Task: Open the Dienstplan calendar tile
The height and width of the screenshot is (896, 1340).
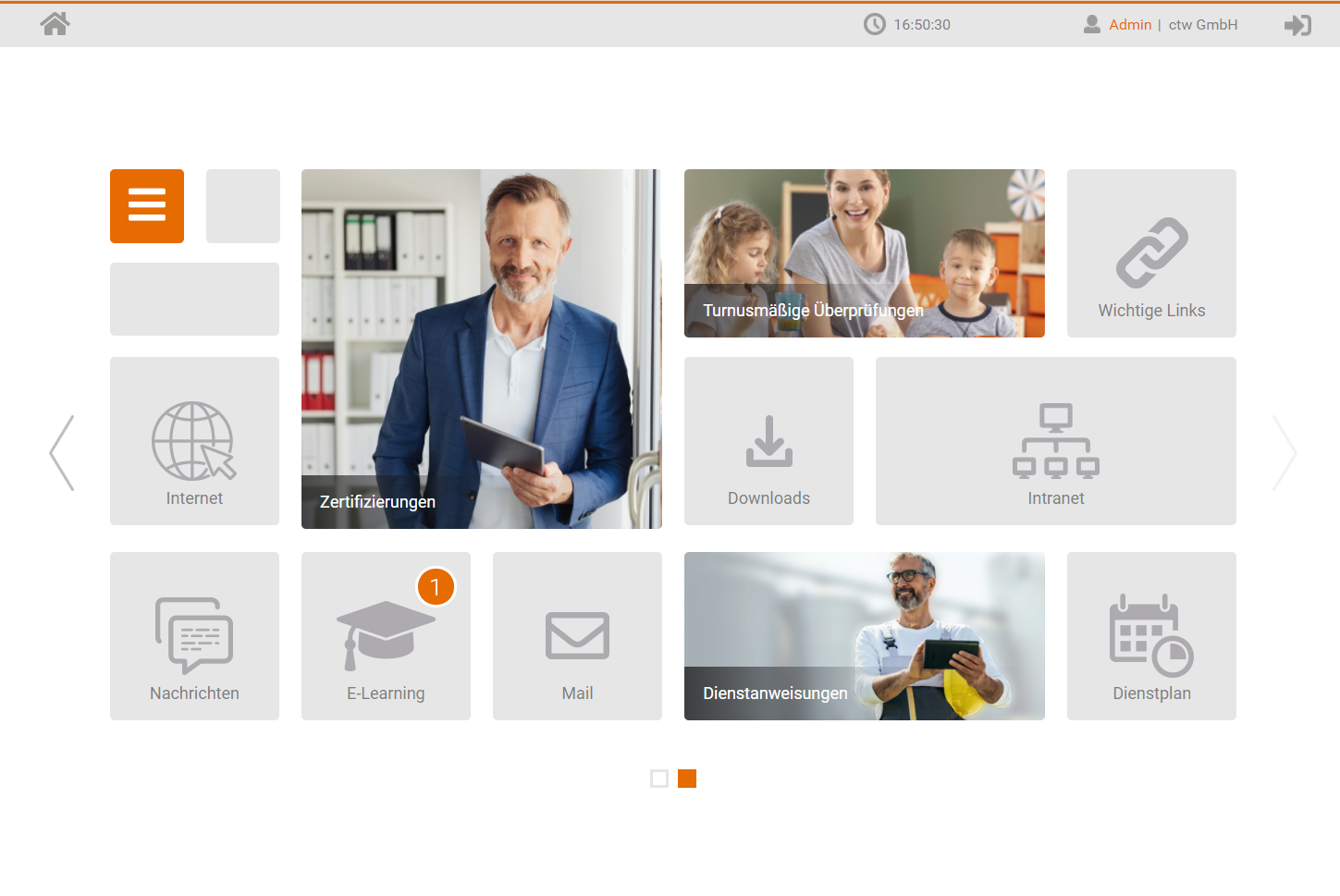Action: click(1151, 636)
